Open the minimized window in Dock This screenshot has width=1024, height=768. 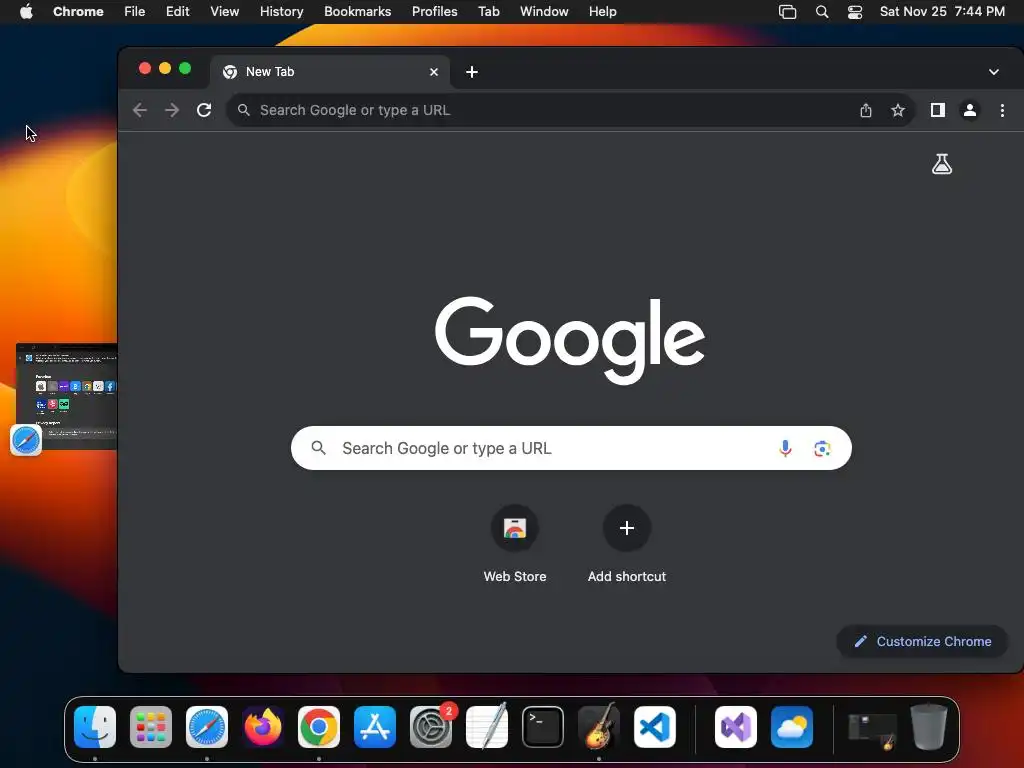tap(872, 729)
